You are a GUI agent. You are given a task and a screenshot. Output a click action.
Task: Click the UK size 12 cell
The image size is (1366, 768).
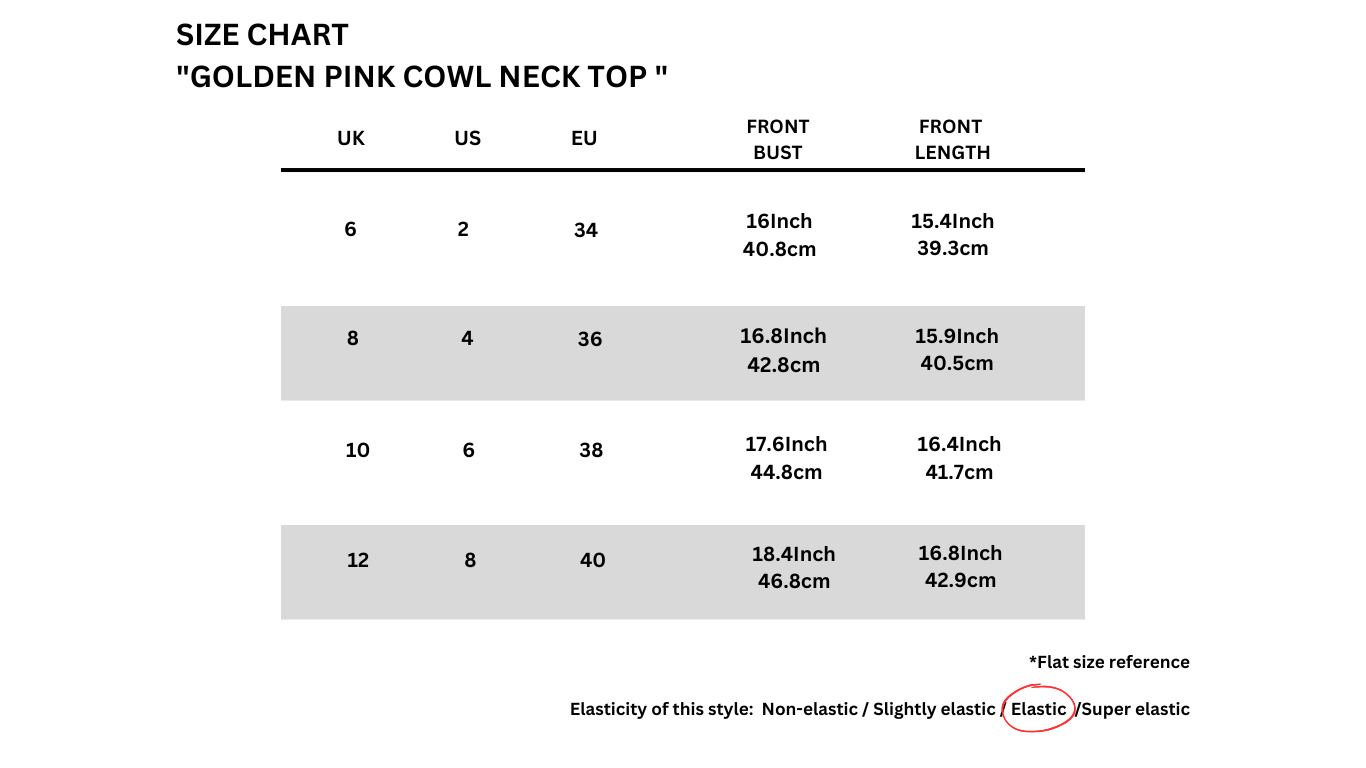[357, 561]
